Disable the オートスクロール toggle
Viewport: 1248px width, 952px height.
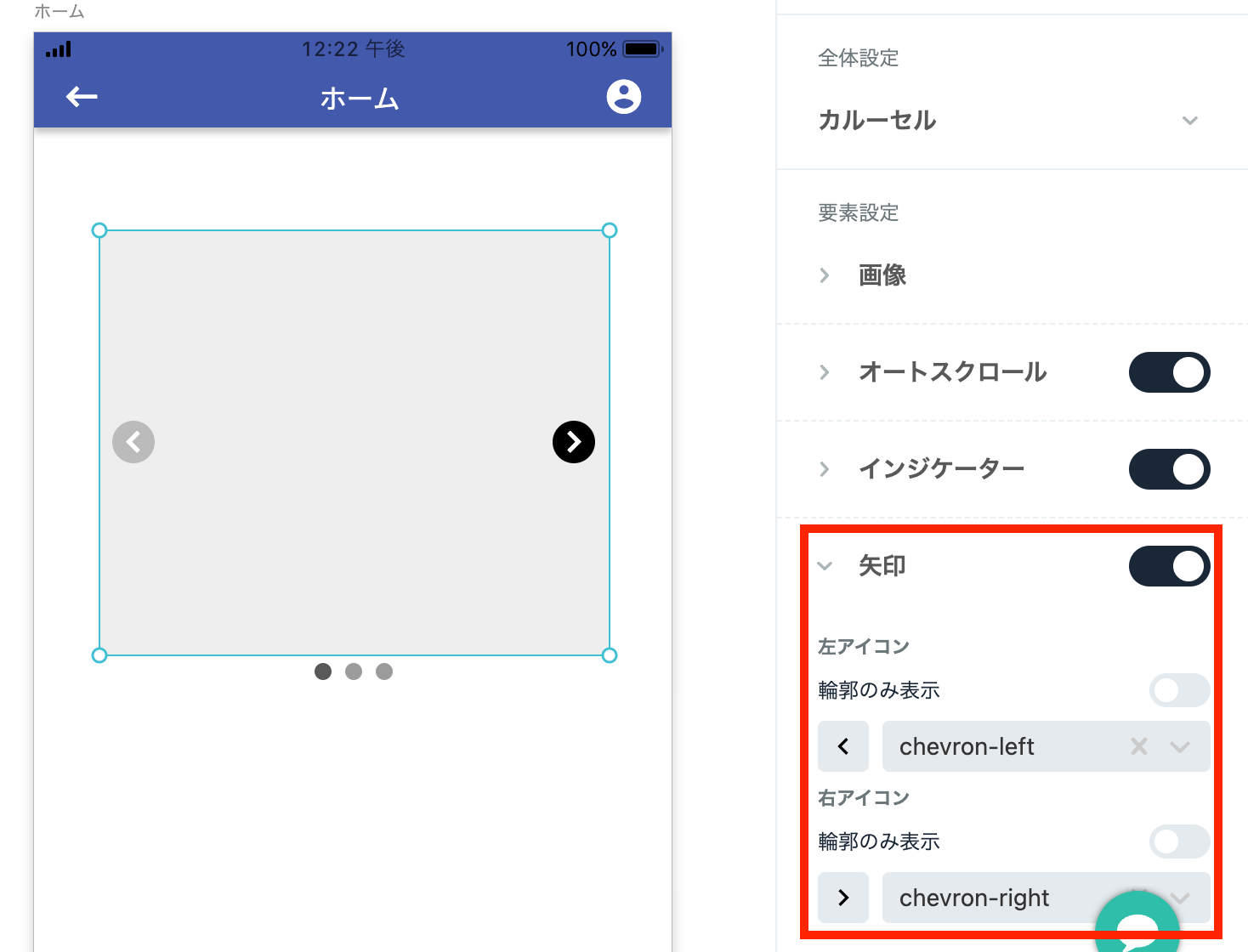click(1169, 372)
